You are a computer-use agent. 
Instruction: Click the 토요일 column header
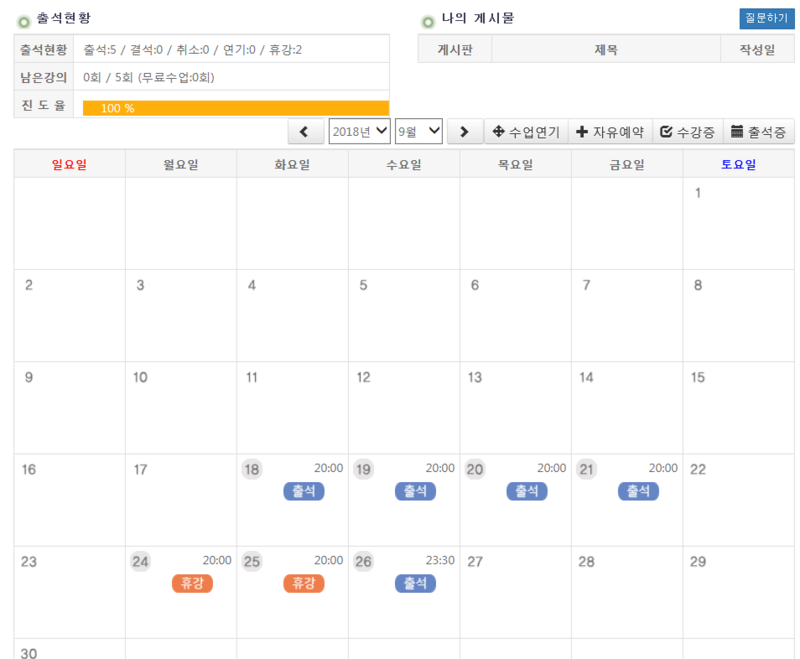point(739,164)
